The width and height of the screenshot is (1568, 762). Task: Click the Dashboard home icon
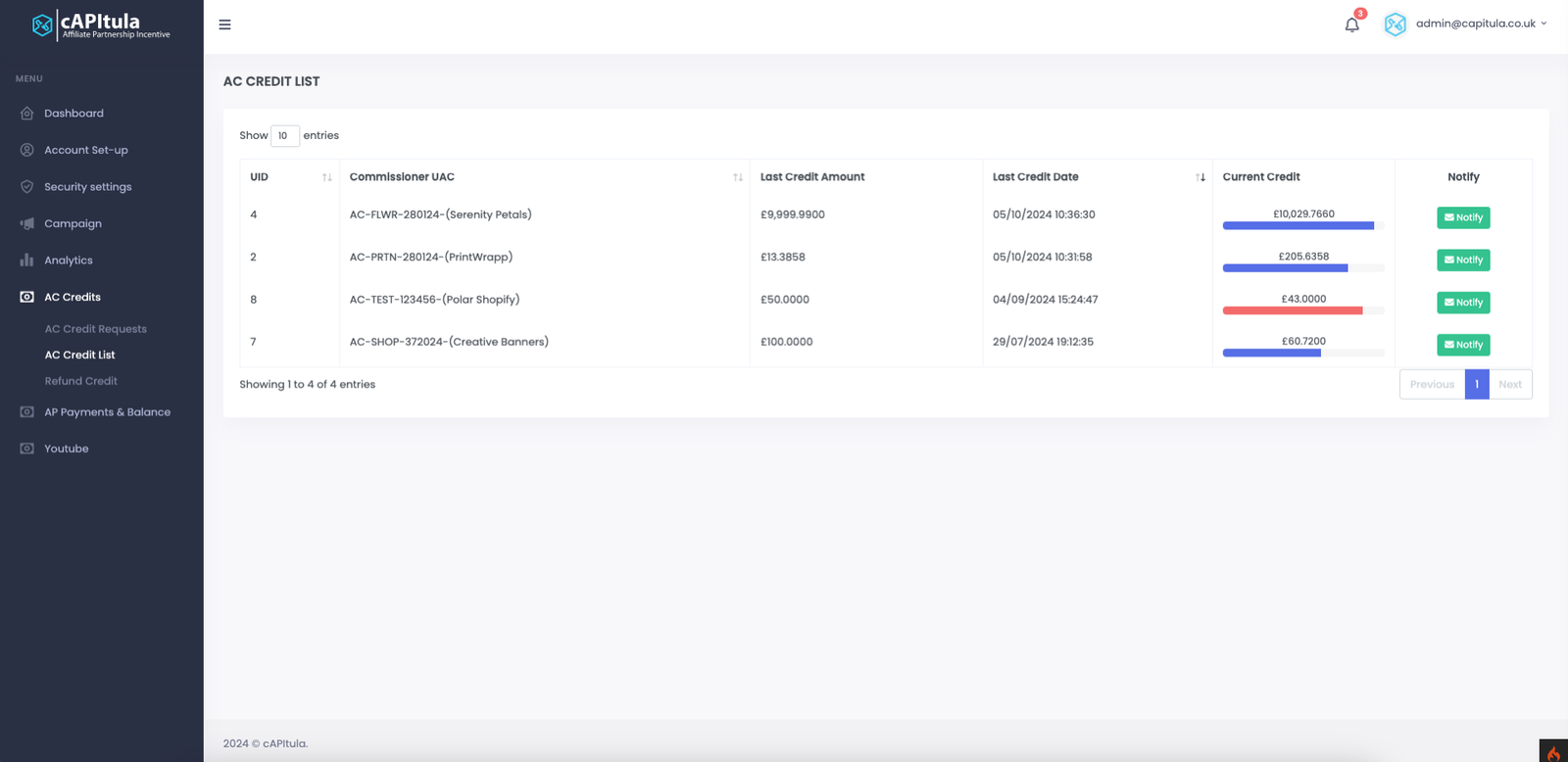pyautogui.click(x=27, y=114)
